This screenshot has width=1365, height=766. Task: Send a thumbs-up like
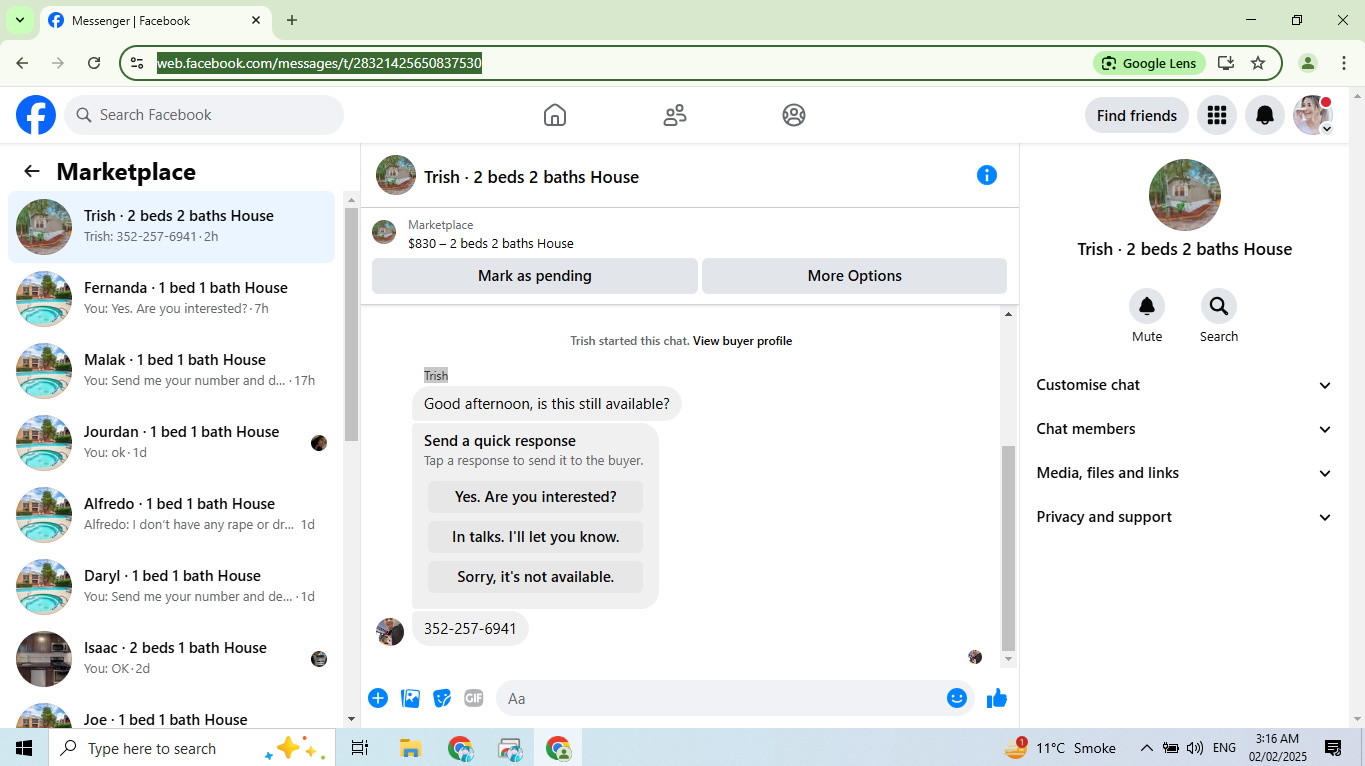pos(997,698)
